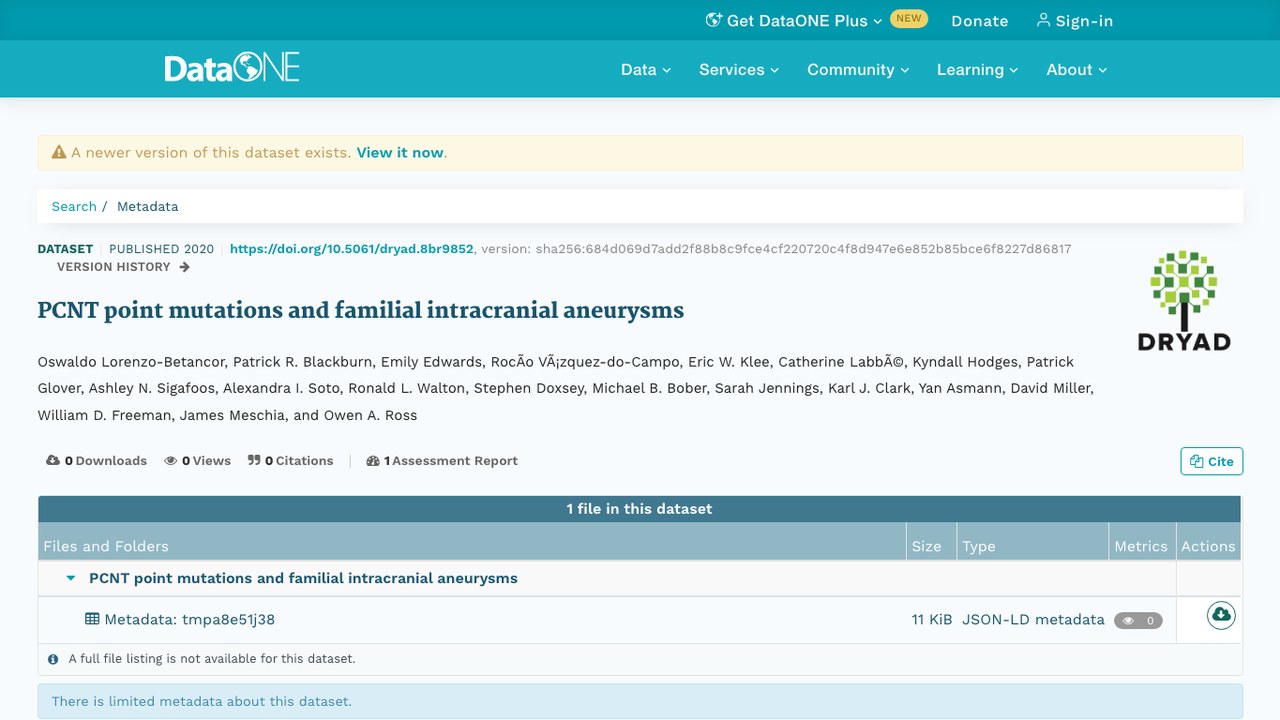Image resolution: width=1280 pixels, height=720 pixels.
Task: Click the views metric badge for the metadata file
Action: (x=1138, y=620)
